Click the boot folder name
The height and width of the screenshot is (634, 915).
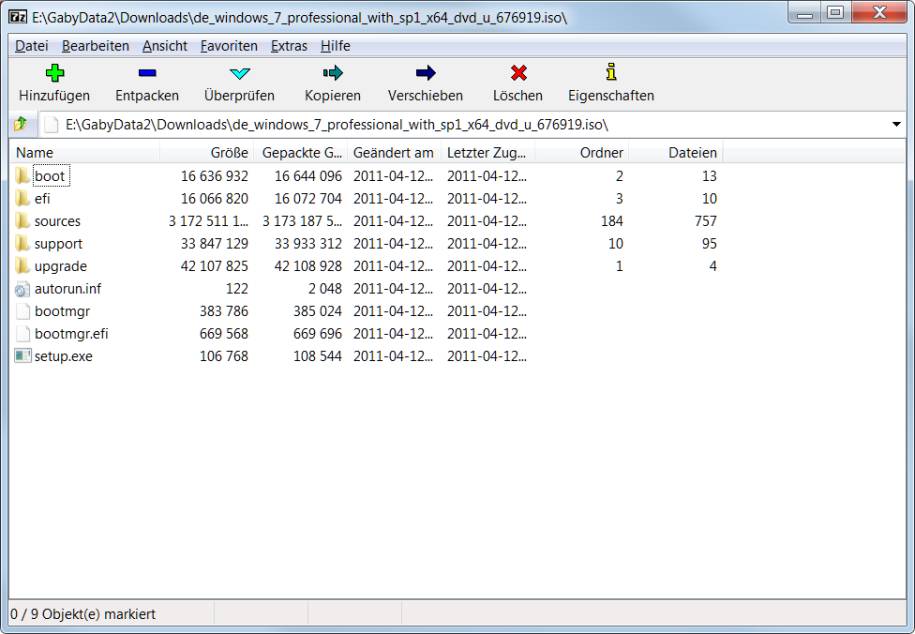pyautogui.click(x=50, y=176)
